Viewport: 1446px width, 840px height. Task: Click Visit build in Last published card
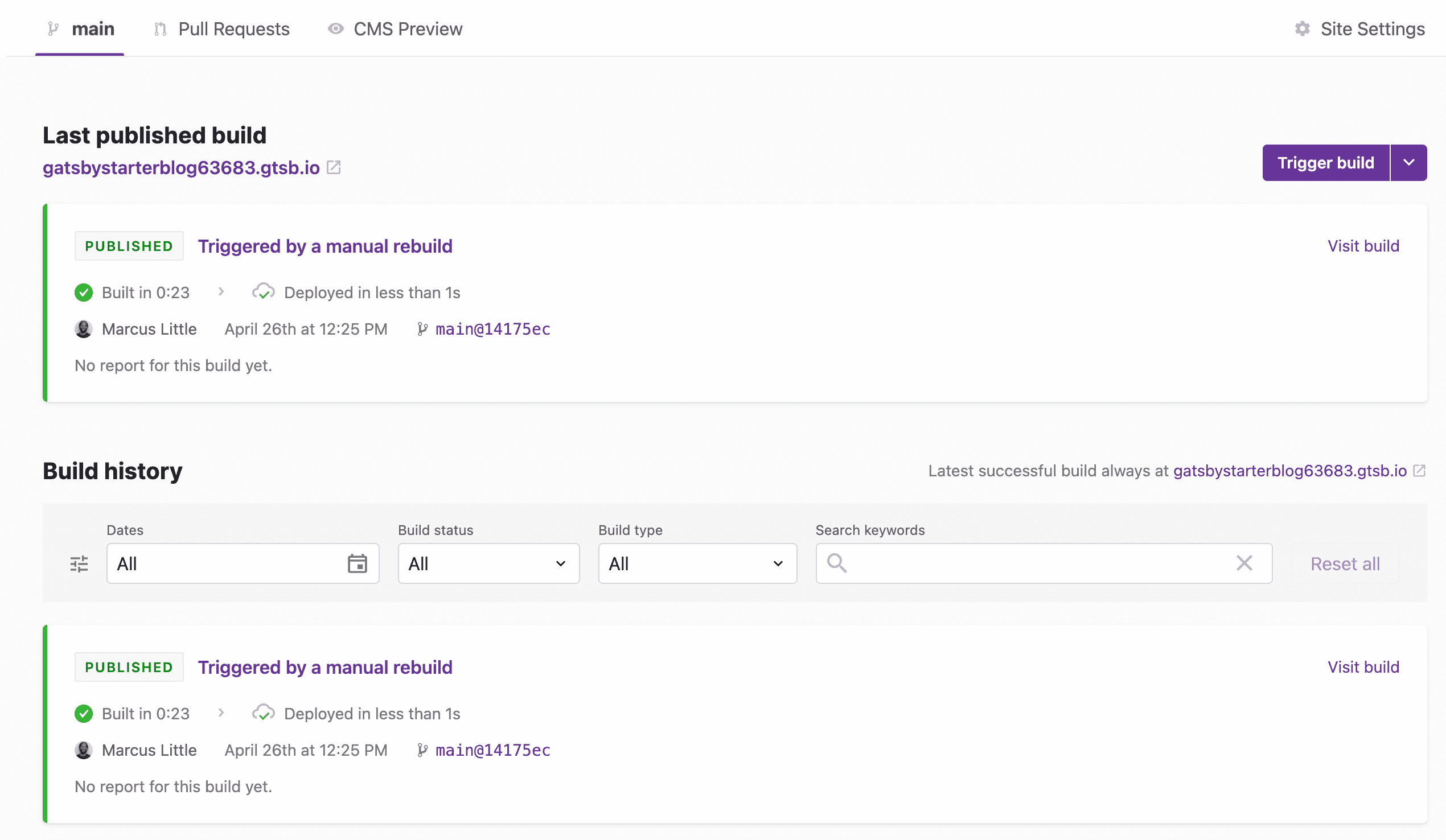click(1363, 246)
